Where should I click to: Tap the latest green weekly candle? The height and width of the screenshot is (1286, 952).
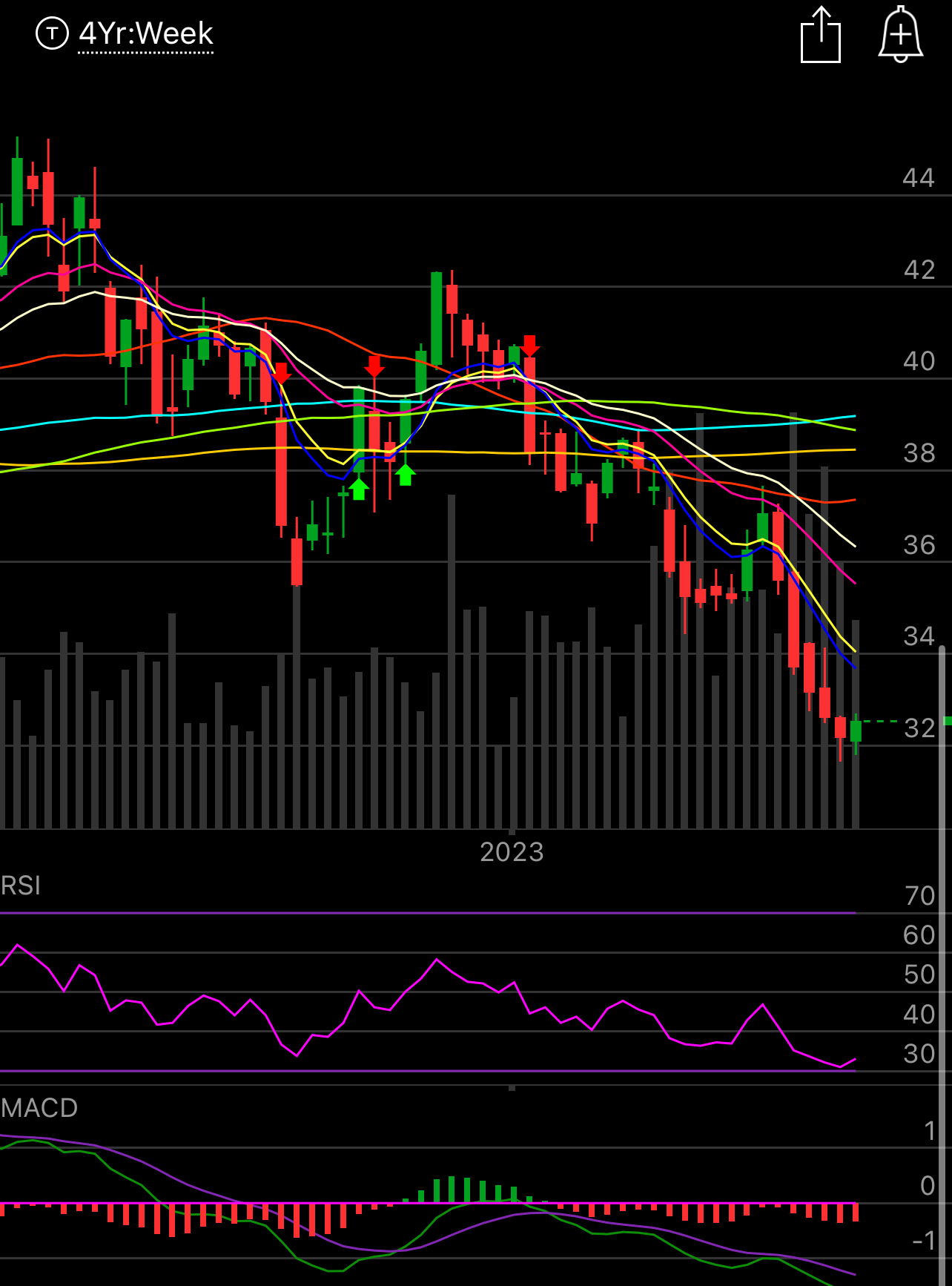click(856, 731)
